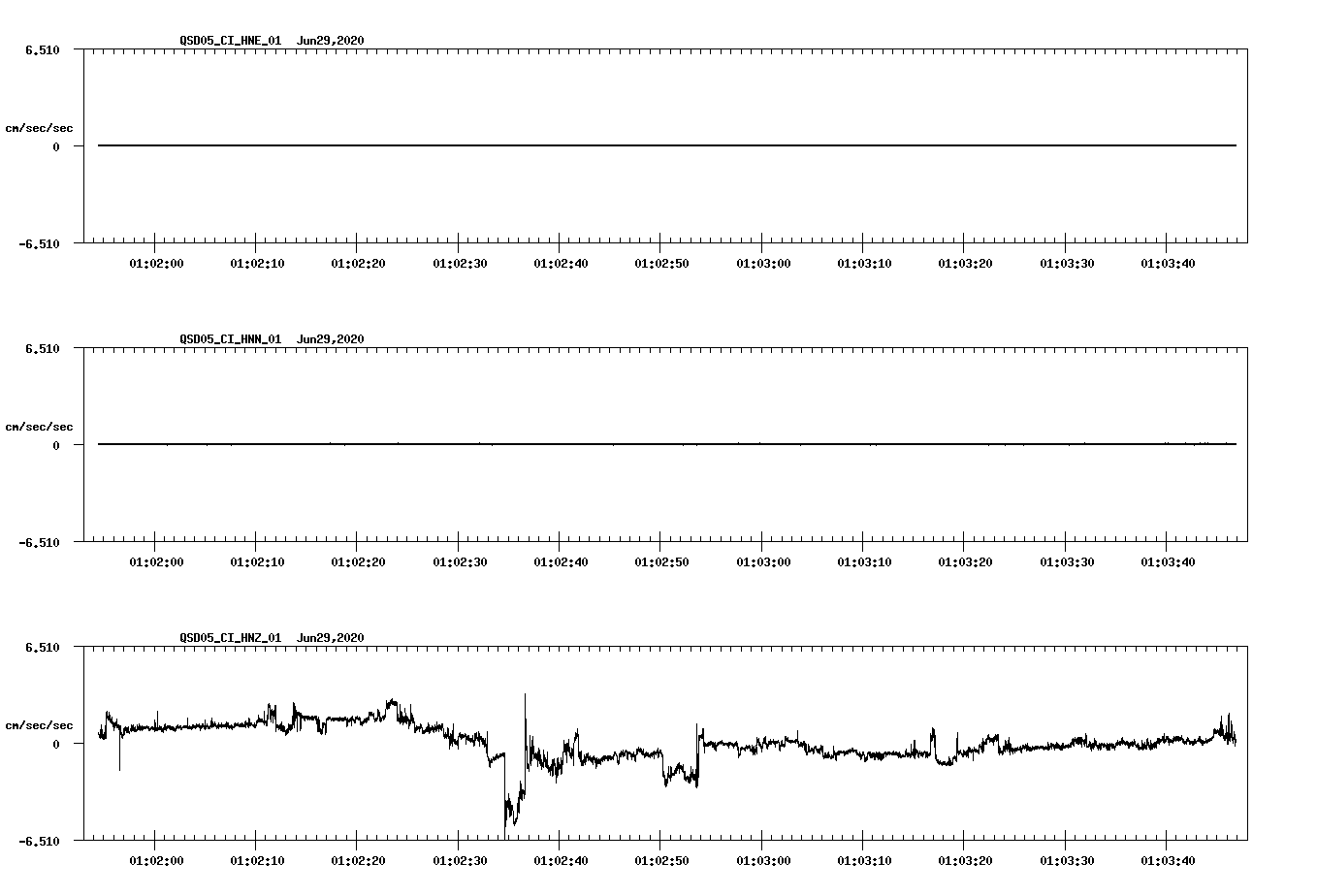The height and width of the screenshot is (896, 1317).
Task: Click 01:02:00 time label under HNE plot
Action: [156, 264]
